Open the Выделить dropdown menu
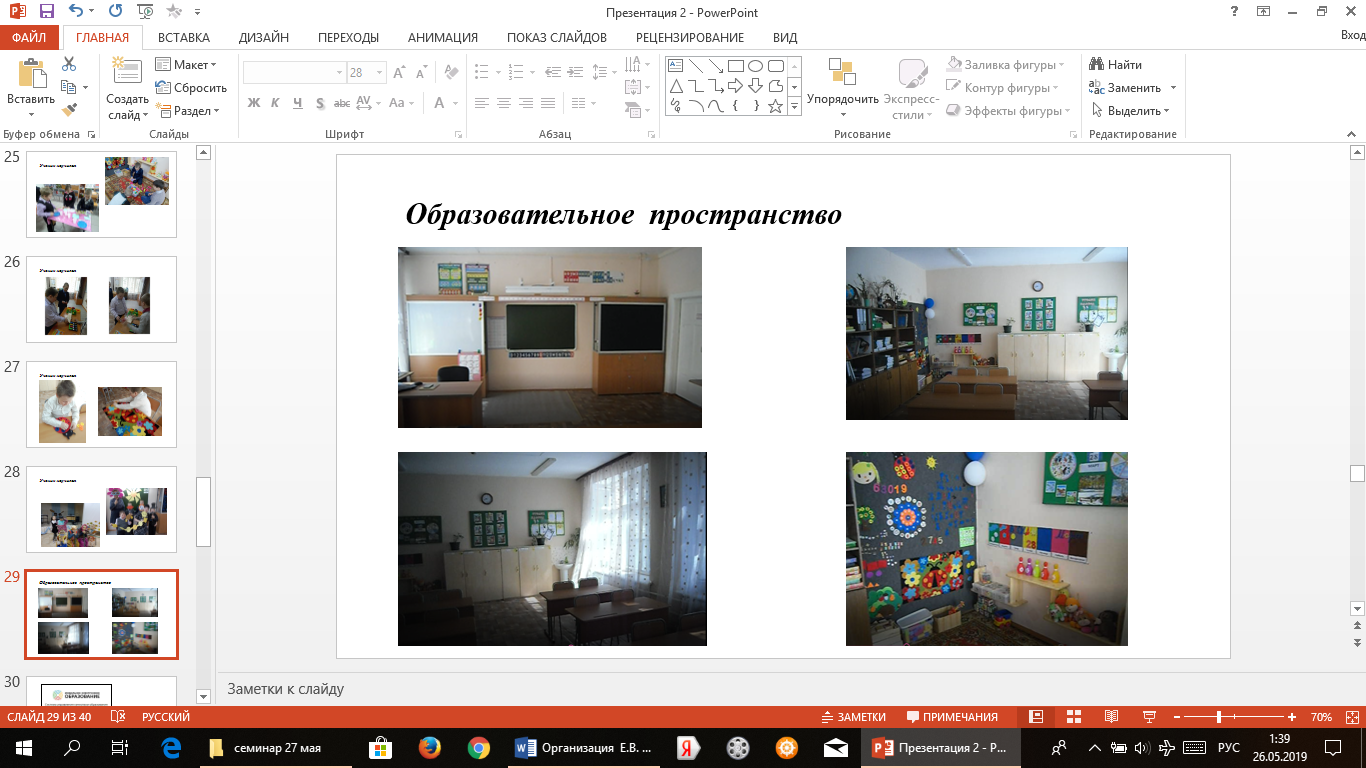This screenshot has height=768, width=1366. [x=1131, y=111]
